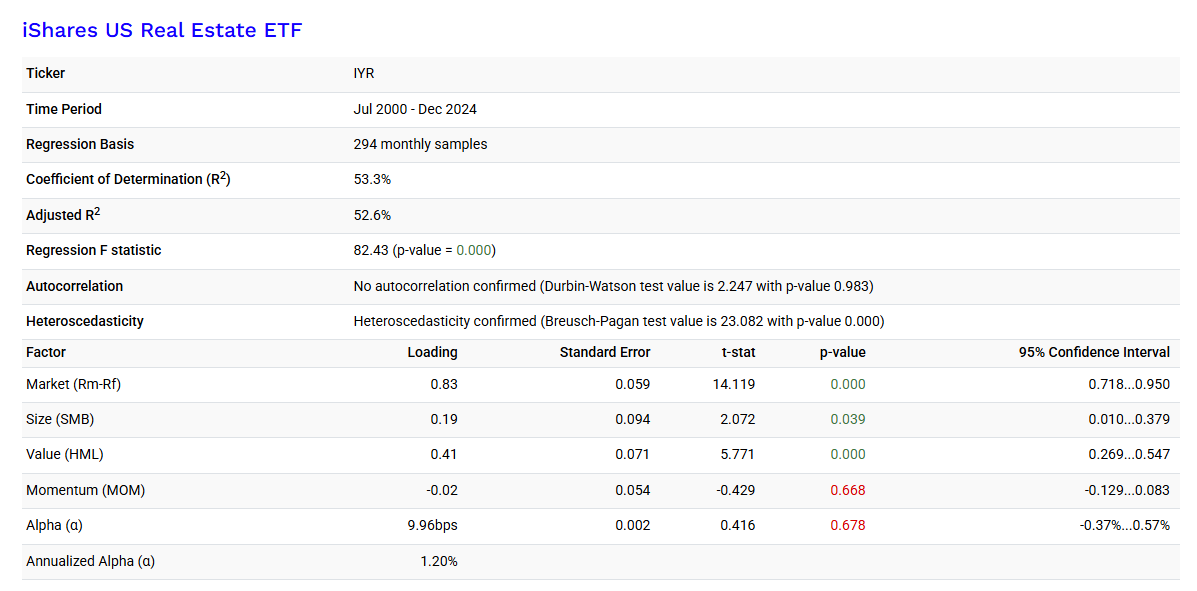Click the Adjusted R² label
The image size is (1197, 591).
(x=63, y=215)
